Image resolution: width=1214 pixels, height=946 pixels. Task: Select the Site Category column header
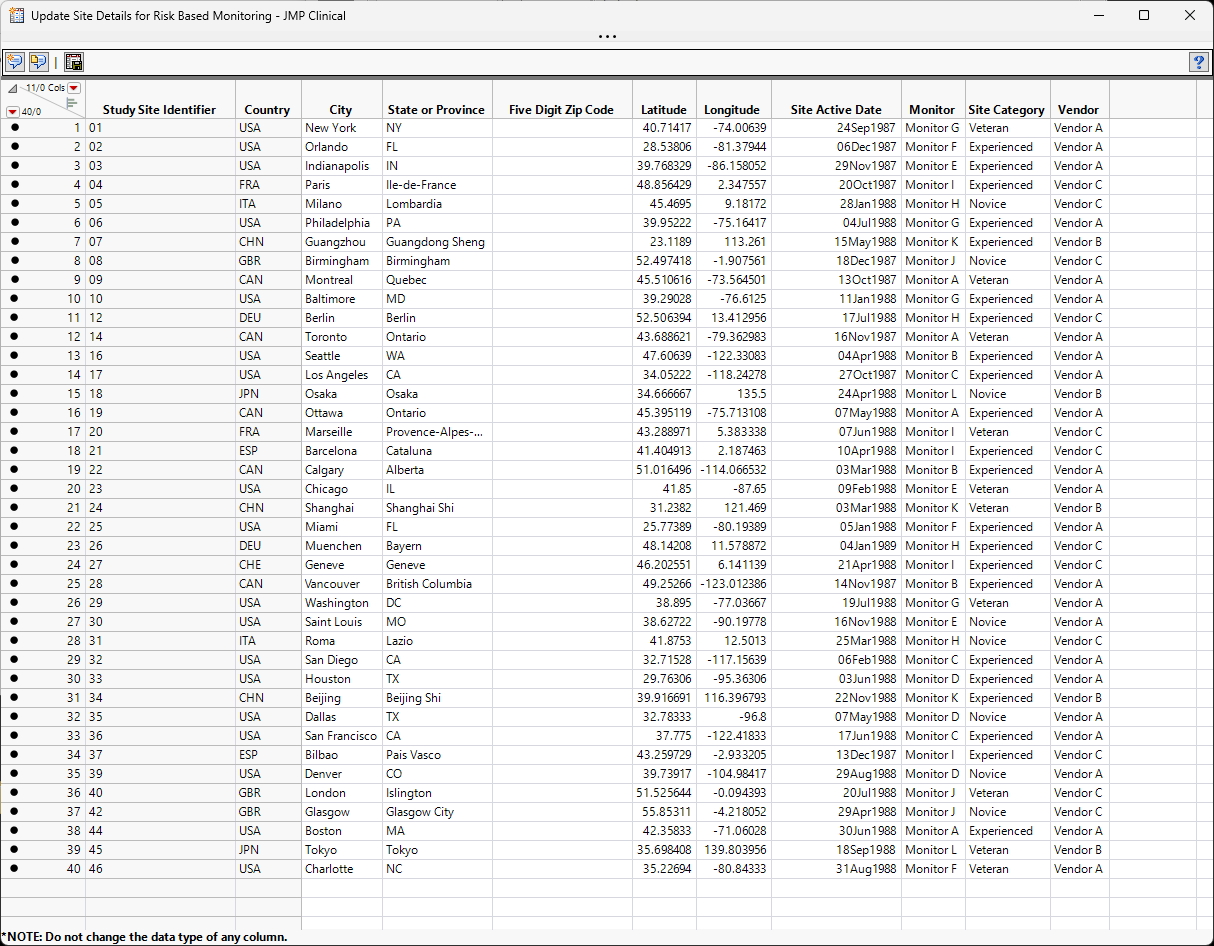click(x=1006, y=110)
